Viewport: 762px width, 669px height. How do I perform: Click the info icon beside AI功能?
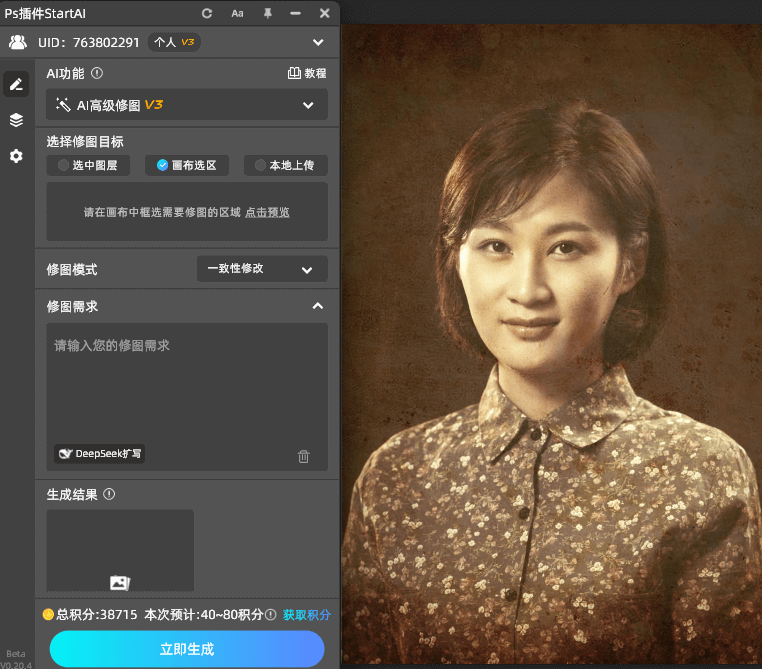click(97, 73)
